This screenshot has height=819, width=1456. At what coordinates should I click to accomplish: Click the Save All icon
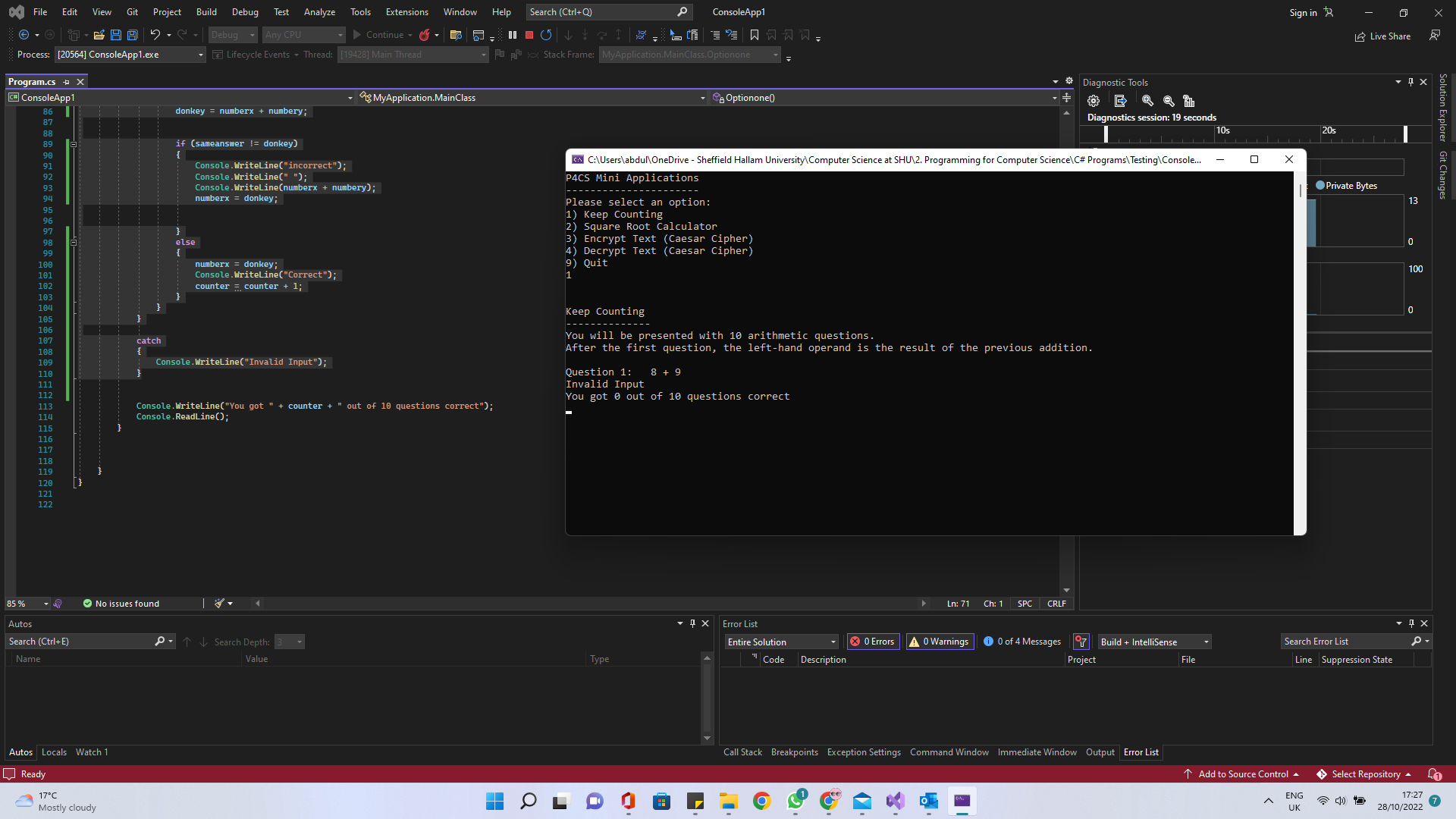click(132, 35)
